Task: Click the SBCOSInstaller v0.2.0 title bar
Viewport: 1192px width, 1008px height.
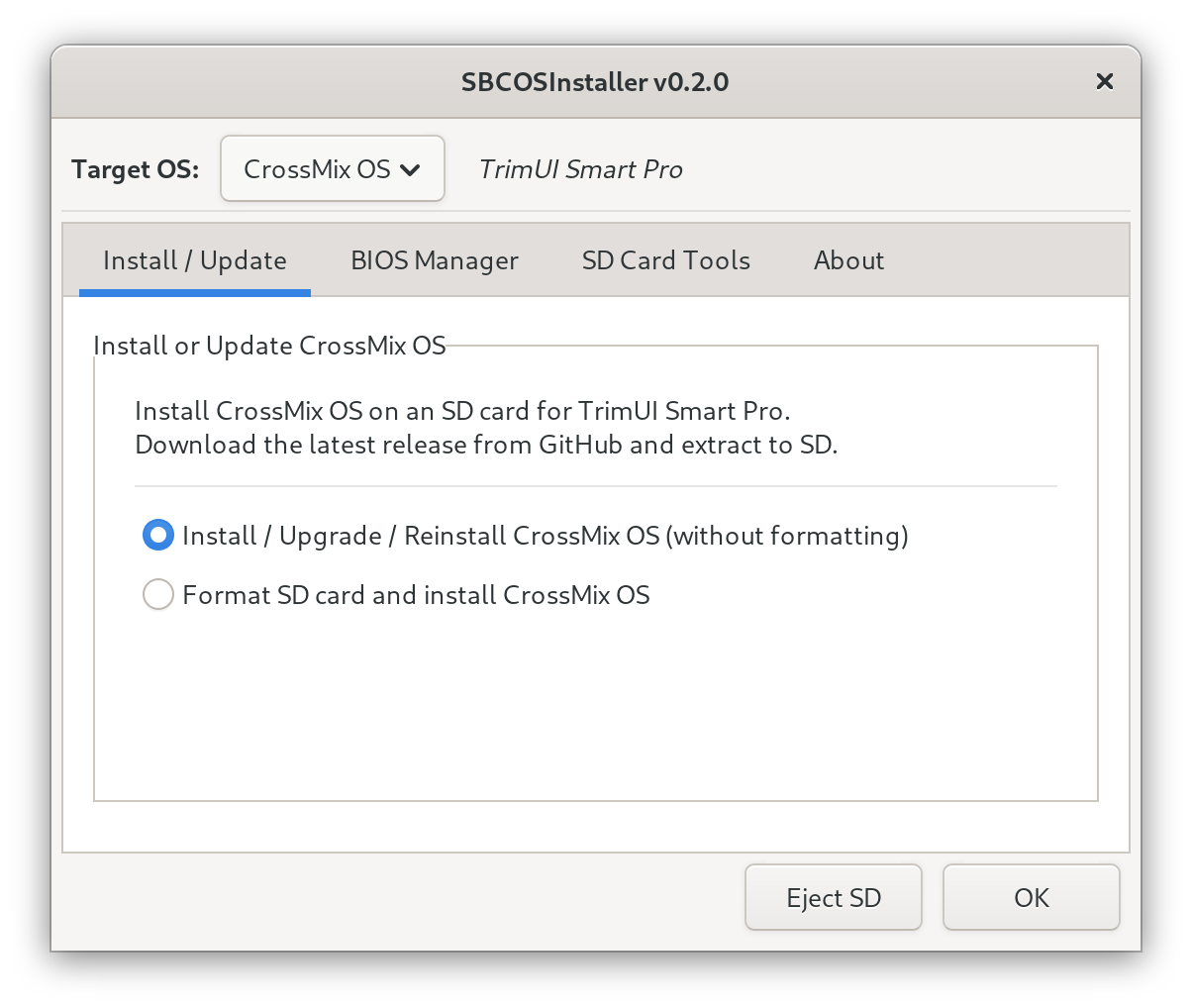Action: [594, 81]
